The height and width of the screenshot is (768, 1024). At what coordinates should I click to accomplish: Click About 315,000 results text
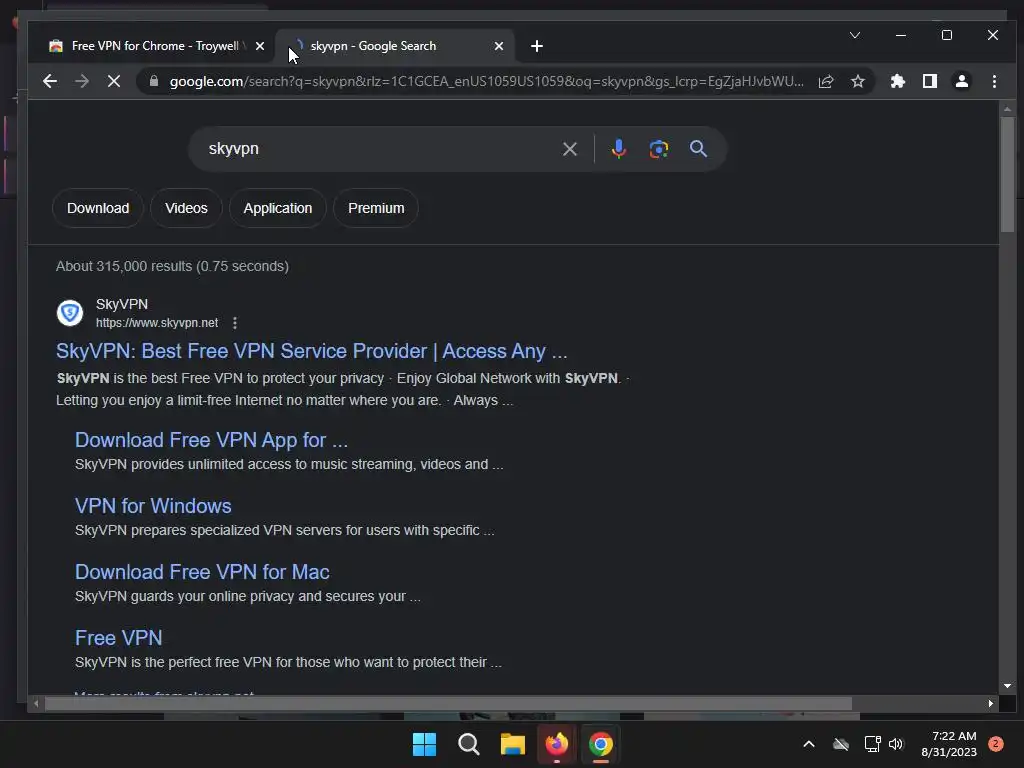click(x=172, y=266)
